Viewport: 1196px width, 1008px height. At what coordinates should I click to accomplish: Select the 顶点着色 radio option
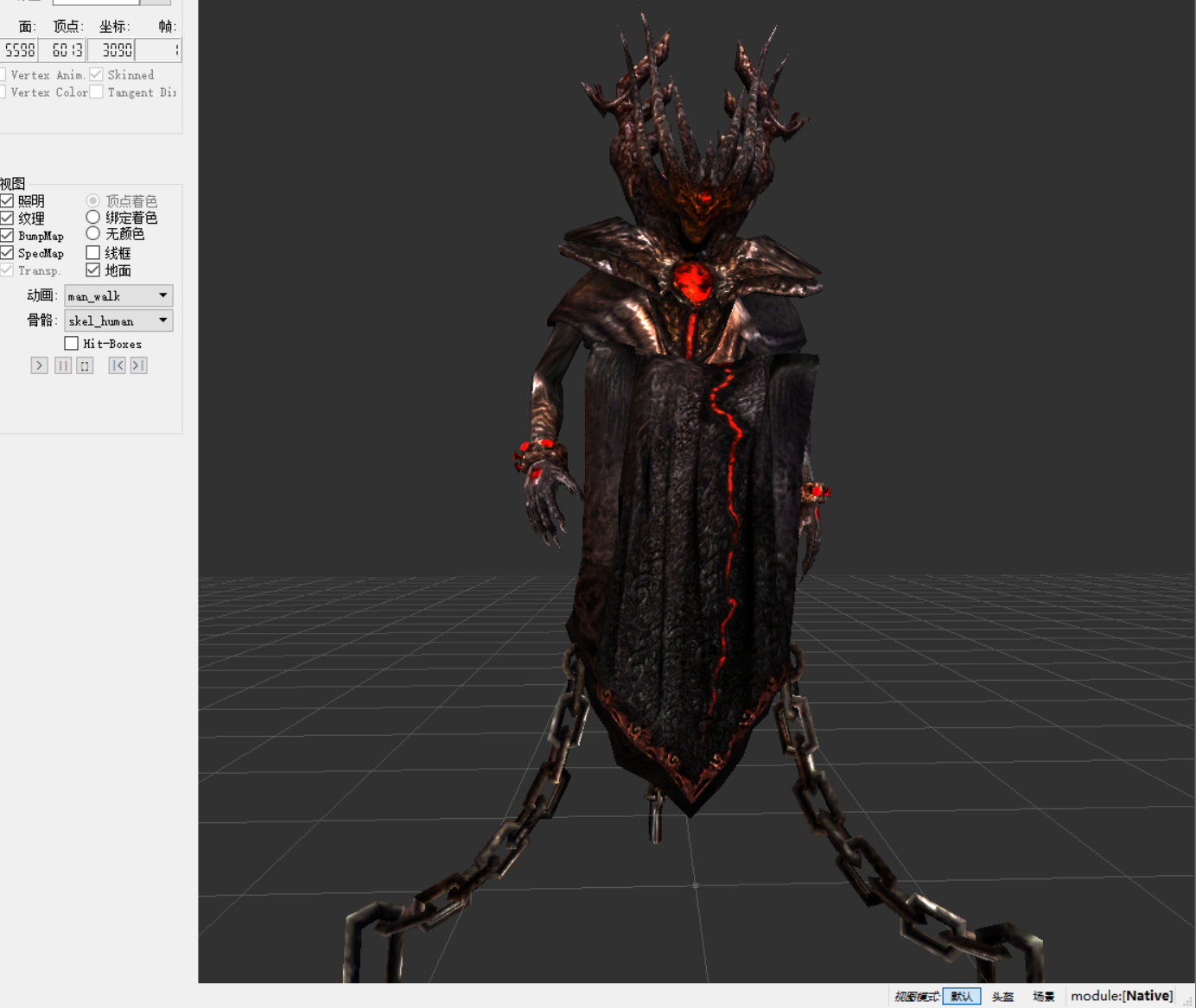(93, 200)
